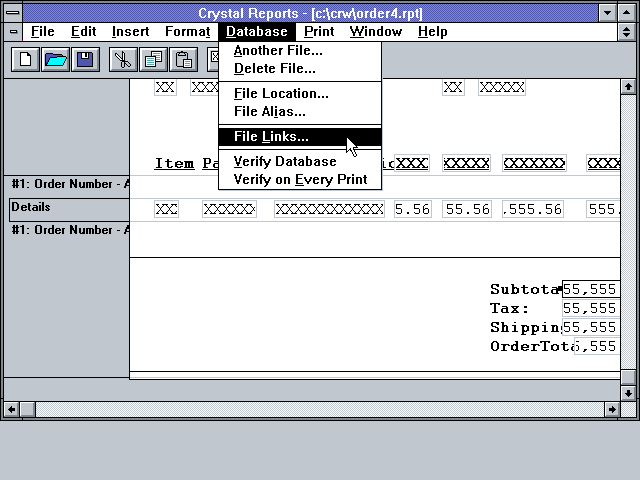Click the vertical scrollbar down arrow

[628, 393]
